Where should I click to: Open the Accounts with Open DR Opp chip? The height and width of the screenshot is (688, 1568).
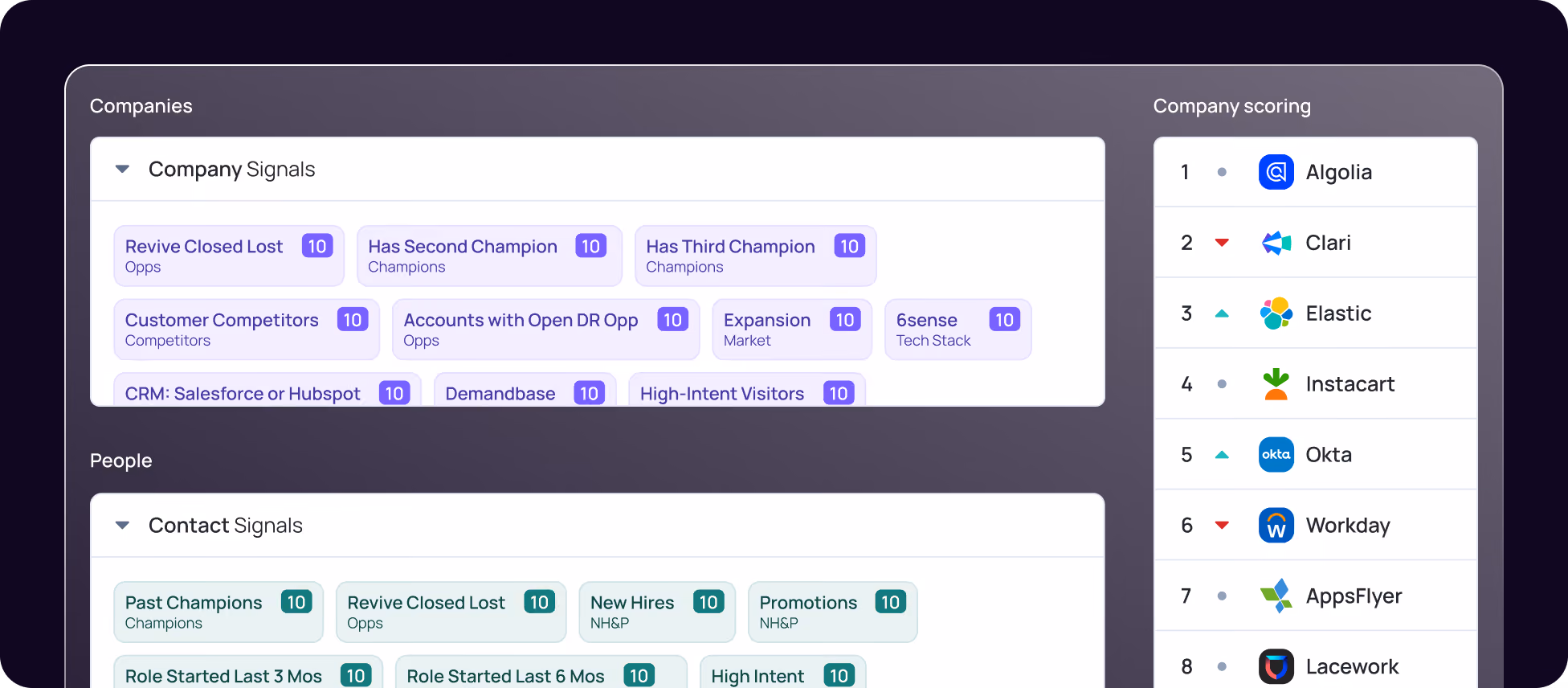click(x=545, y=330)
